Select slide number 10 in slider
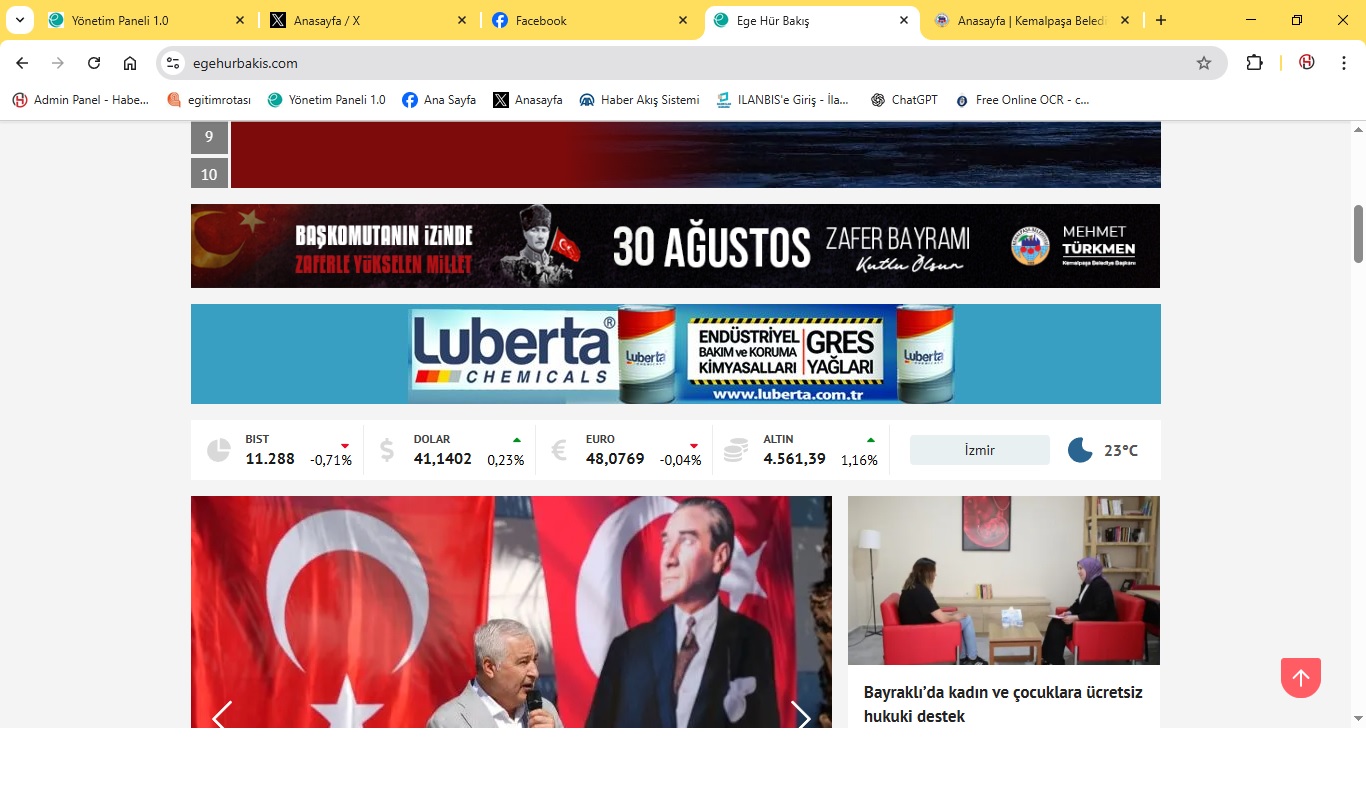The image size is (1366, 810). pyautogui.click(x=209, y=174)
